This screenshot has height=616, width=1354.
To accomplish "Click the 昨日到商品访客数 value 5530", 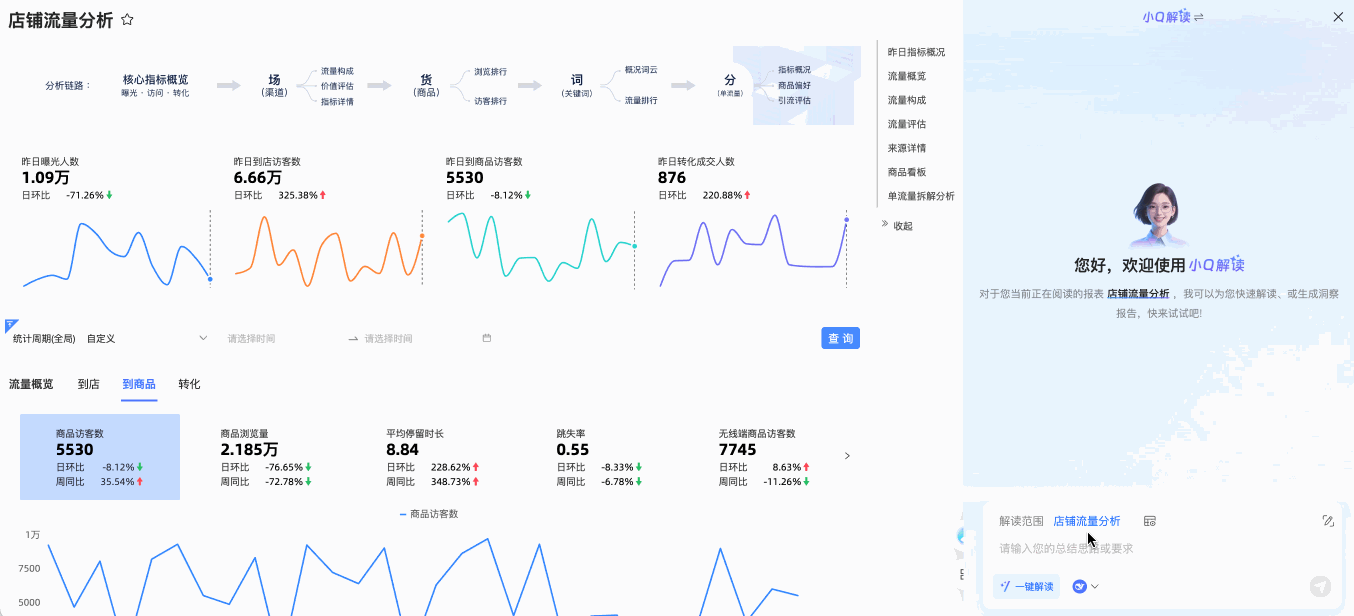I will (465, 178).
